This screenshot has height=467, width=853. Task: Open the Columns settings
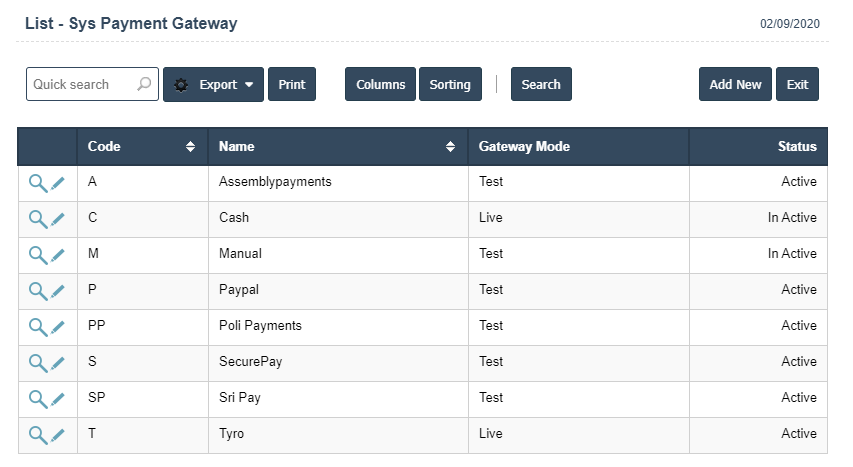pyautogui.click(x=380, y=85)
